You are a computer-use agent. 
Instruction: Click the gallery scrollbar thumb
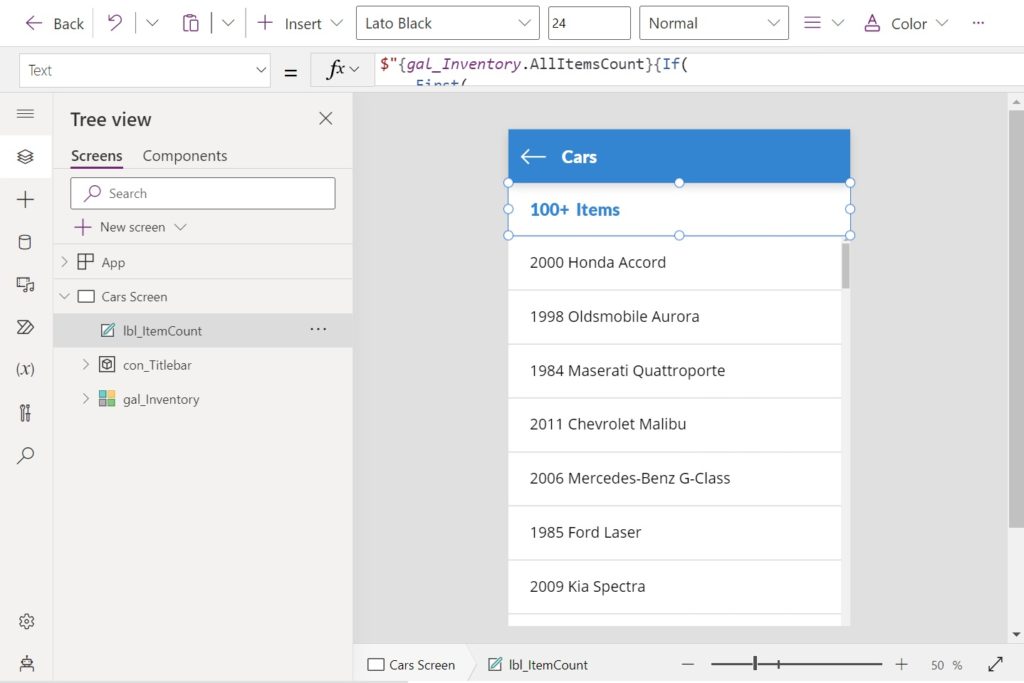coord(846,266)
